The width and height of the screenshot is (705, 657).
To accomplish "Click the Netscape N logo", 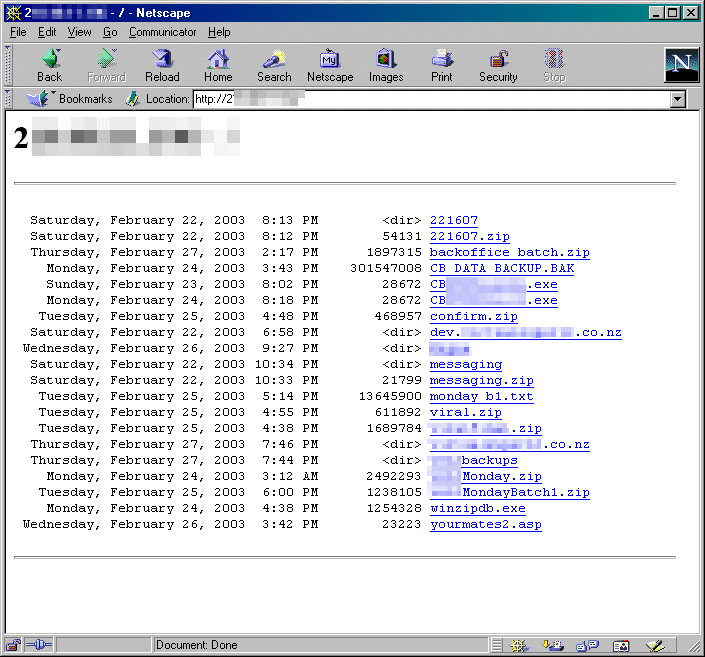I will point(681,65).
